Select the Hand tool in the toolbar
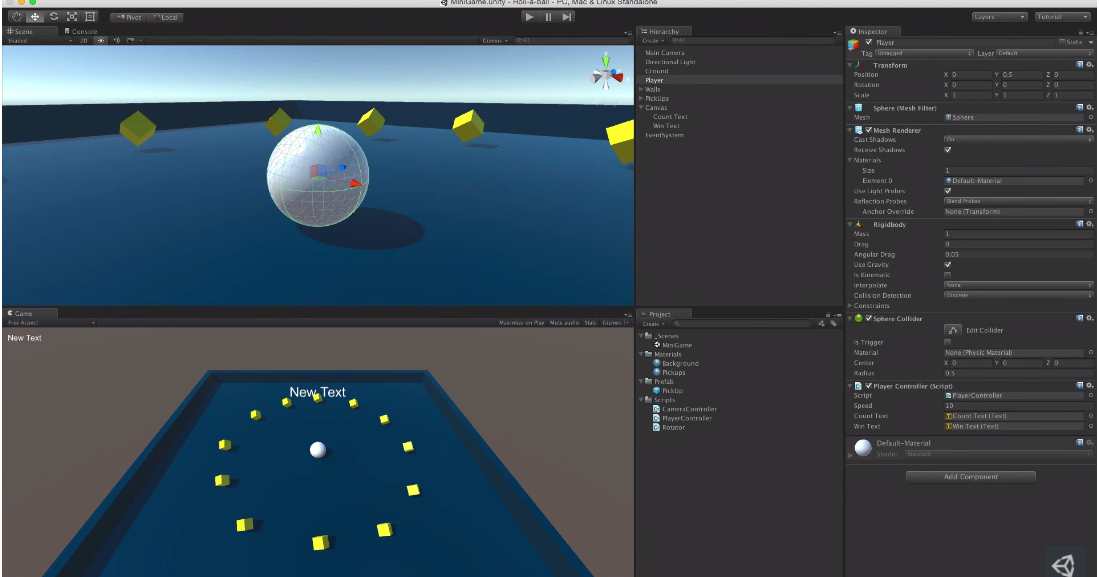 tap(14, 15)
